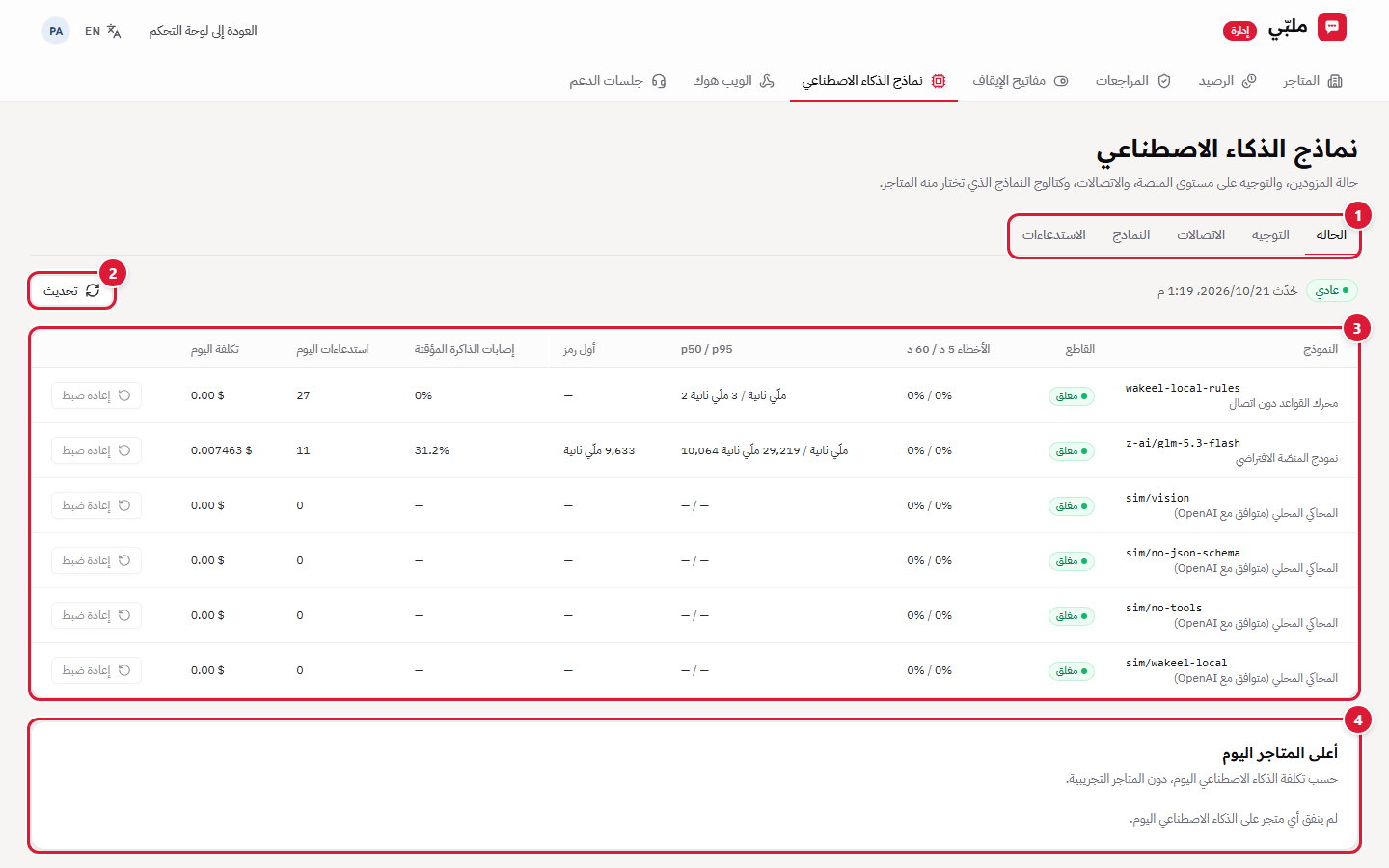Click the webhook icon beside الويب هوك
This screenshot has height=868, width=1389.
point(767,81)
